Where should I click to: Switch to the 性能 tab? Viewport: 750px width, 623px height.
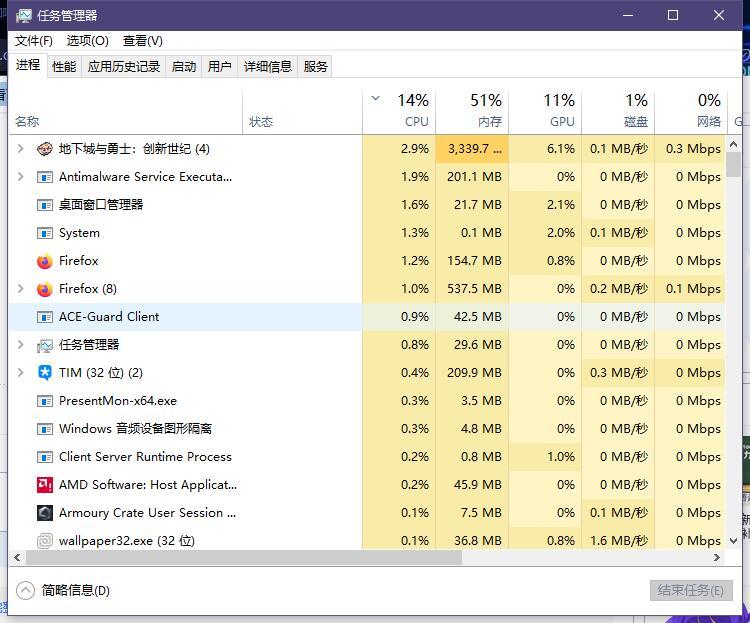(64, 67)
